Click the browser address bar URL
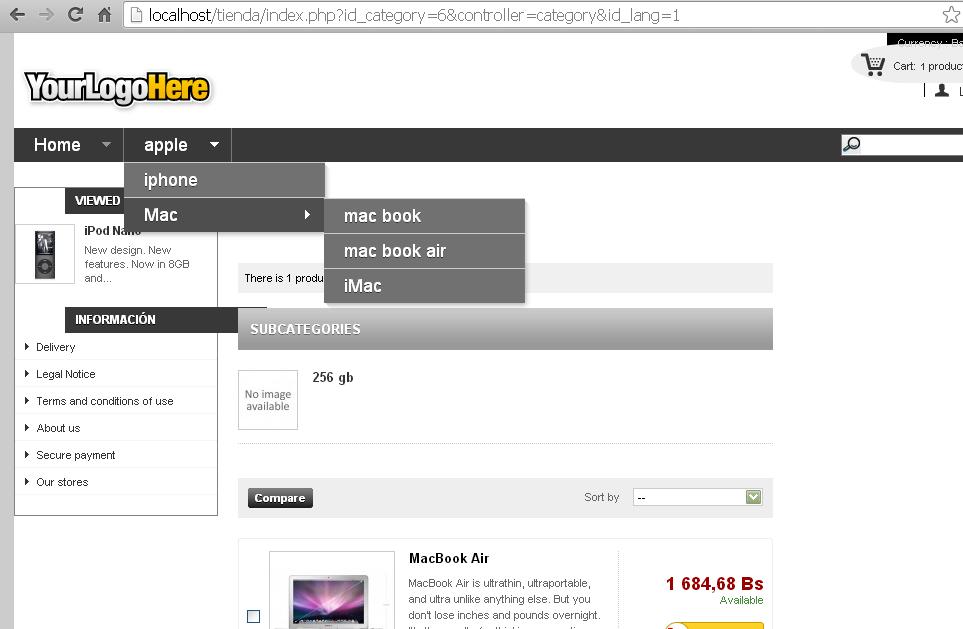Screen dimensions: 963x629 414,15
